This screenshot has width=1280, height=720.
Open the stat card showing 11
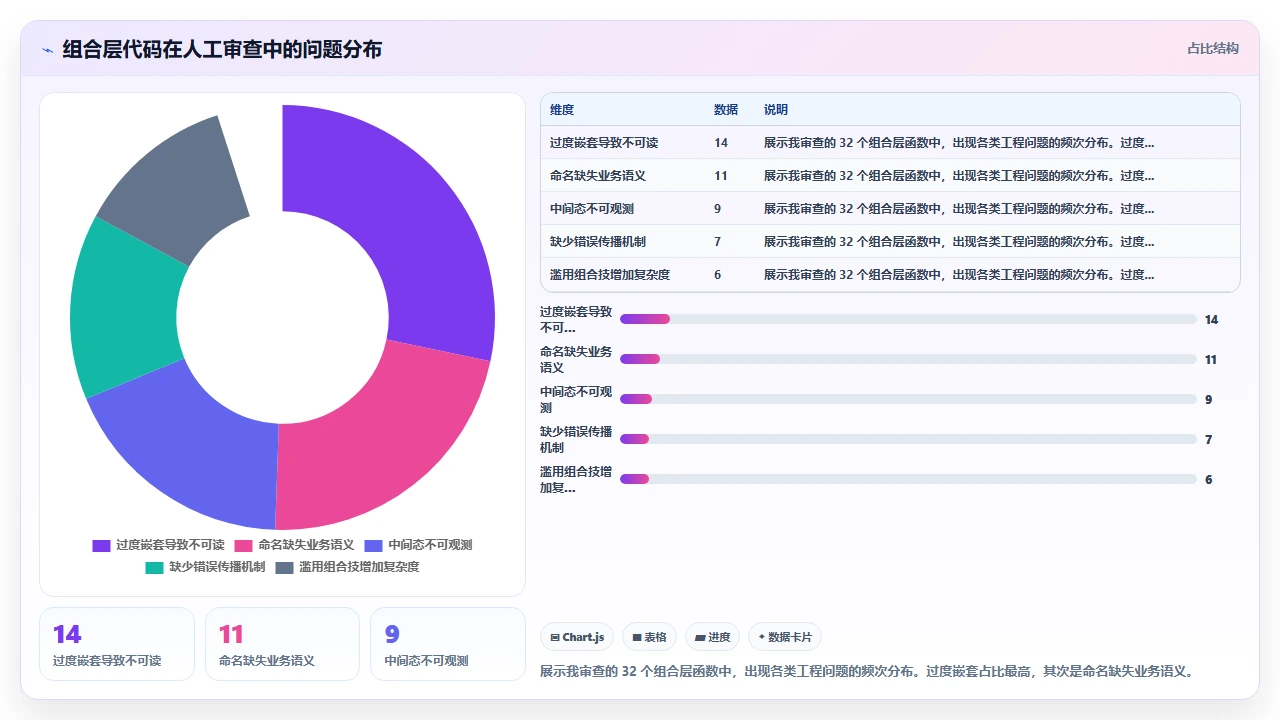click(x=282, y=644)
